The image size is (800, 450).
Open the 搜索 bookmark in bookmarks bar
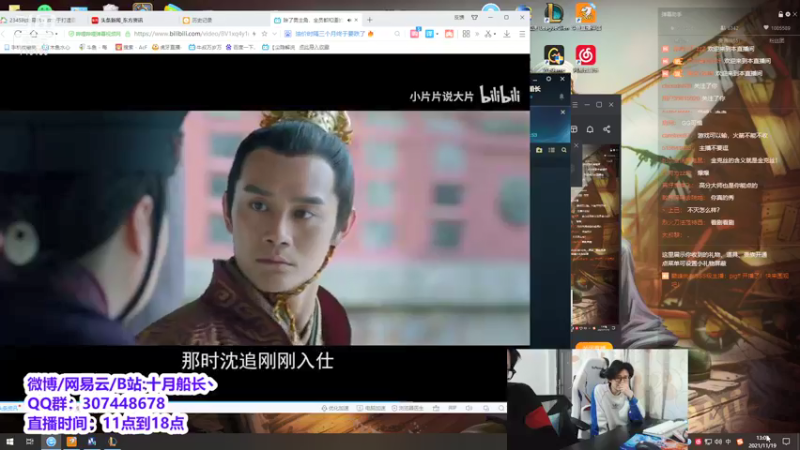click(x=131, y=47)
